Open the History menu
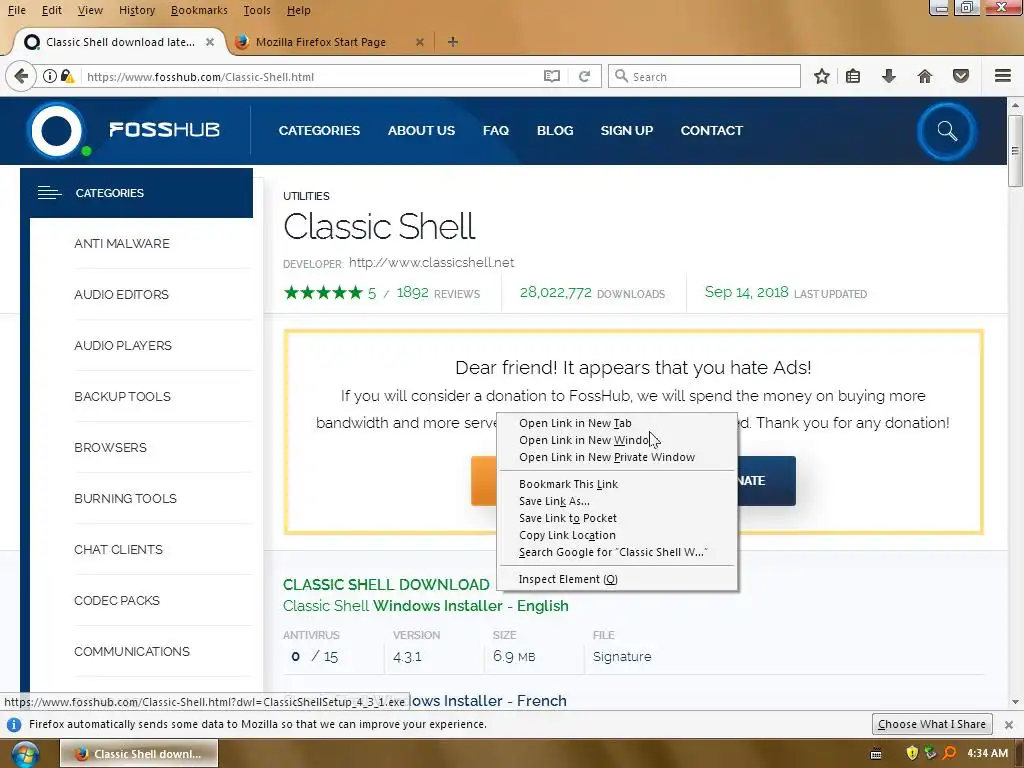The width and height of the screenshot is (1024, 768). (x=136, y=10)
